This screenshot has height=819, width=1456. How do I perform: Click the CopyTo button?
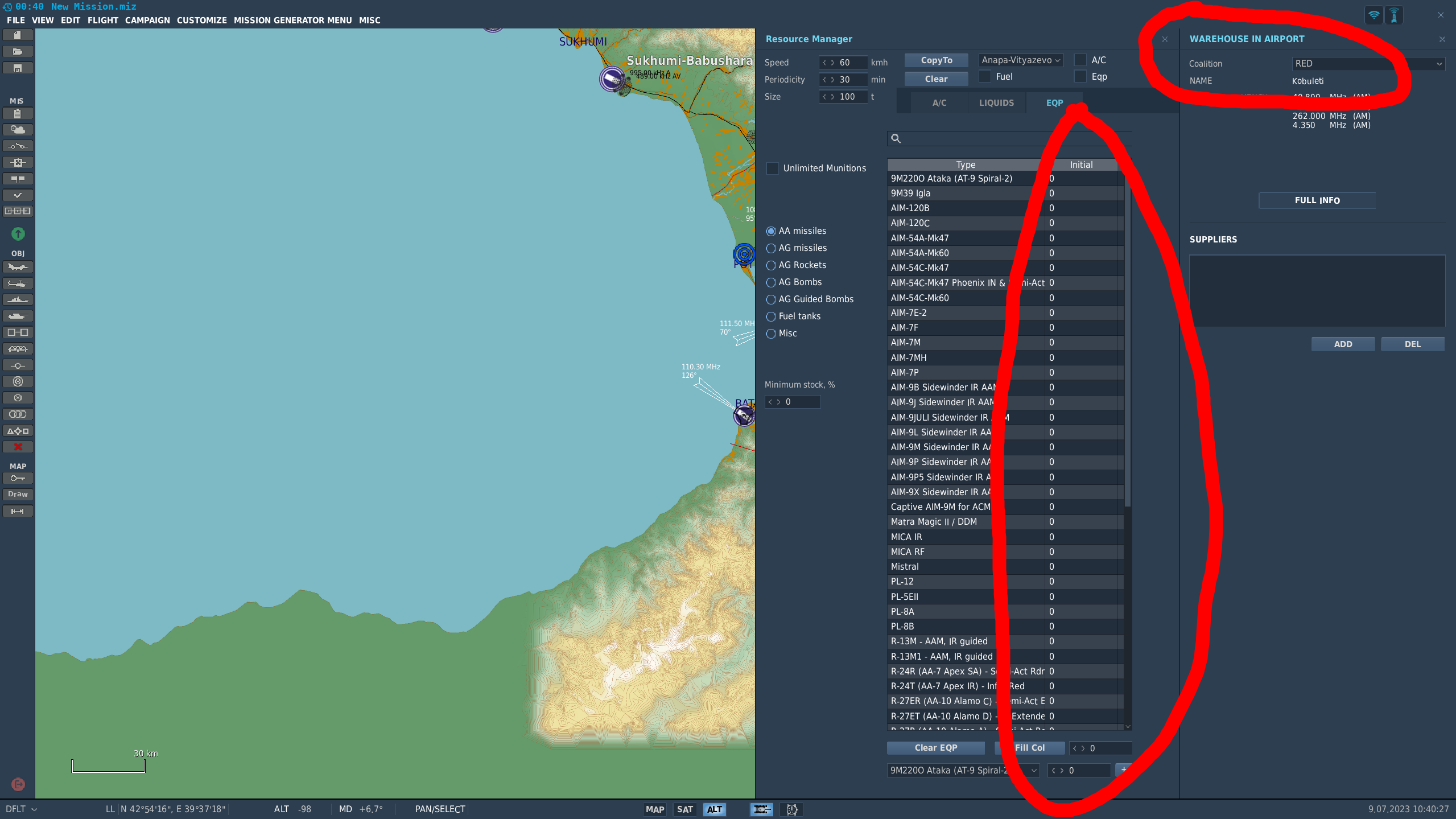tap(937, 60)
